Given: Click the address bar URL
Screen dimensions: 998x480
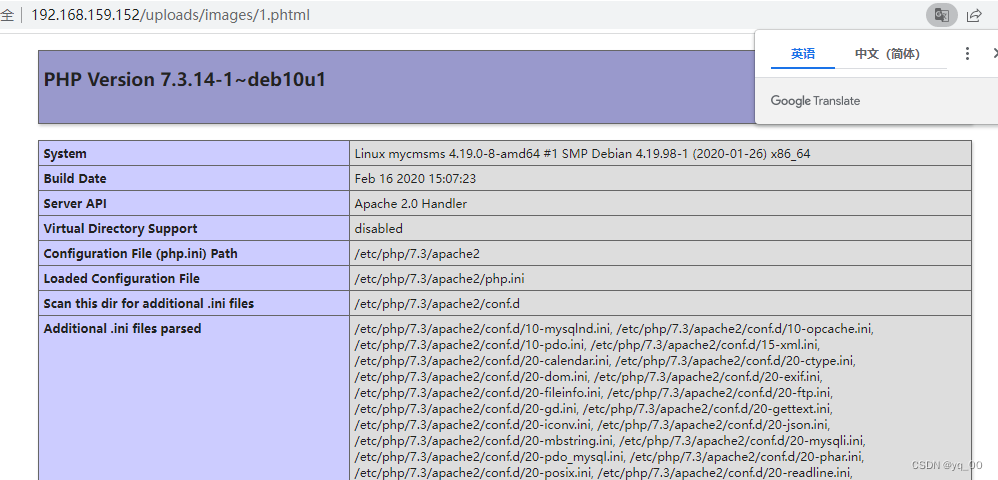Looking at the screenshot, I should pos(170,15).
